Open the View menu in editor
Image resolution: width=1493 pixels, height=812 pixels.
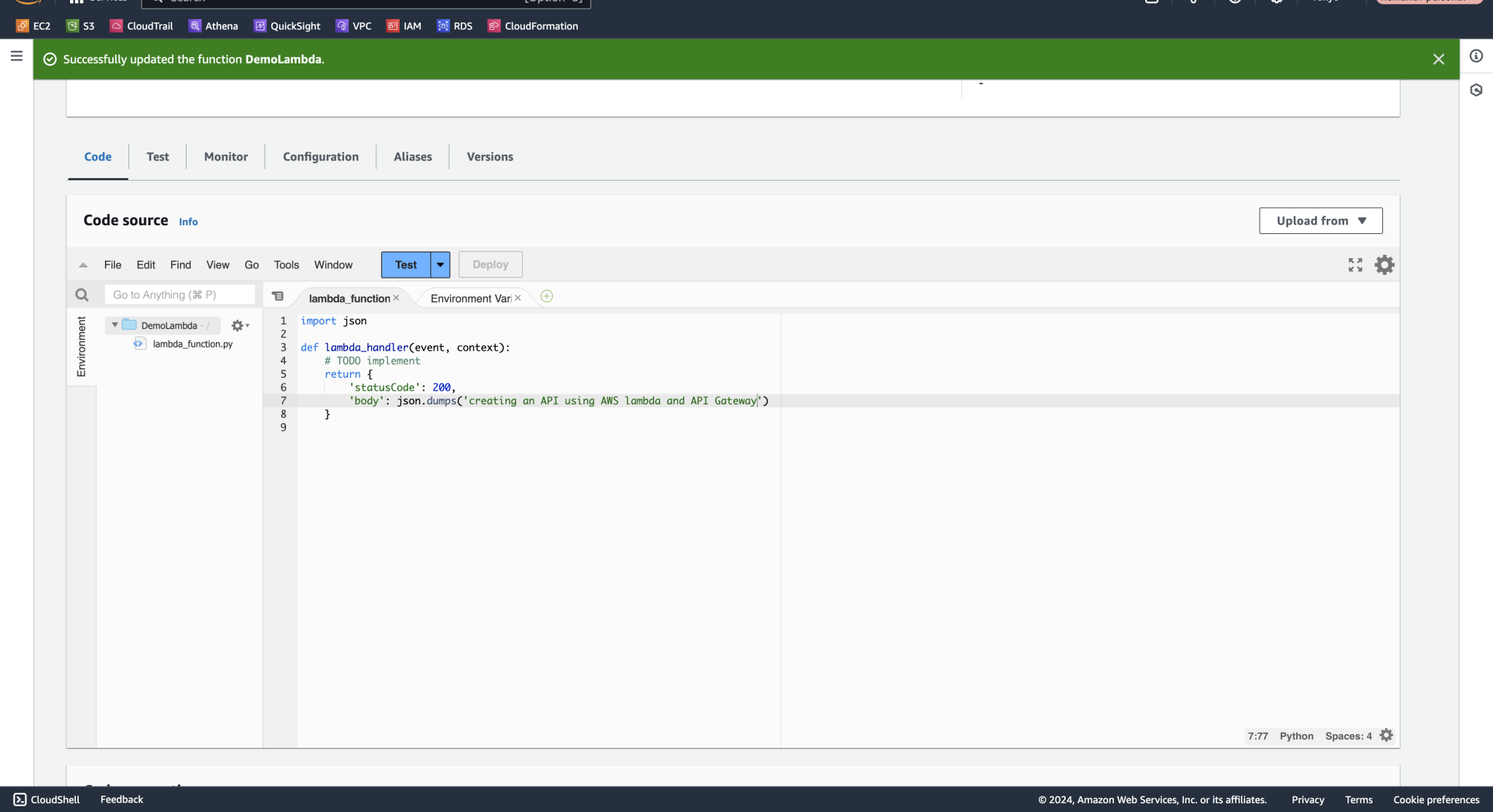(x=217, y=265)
